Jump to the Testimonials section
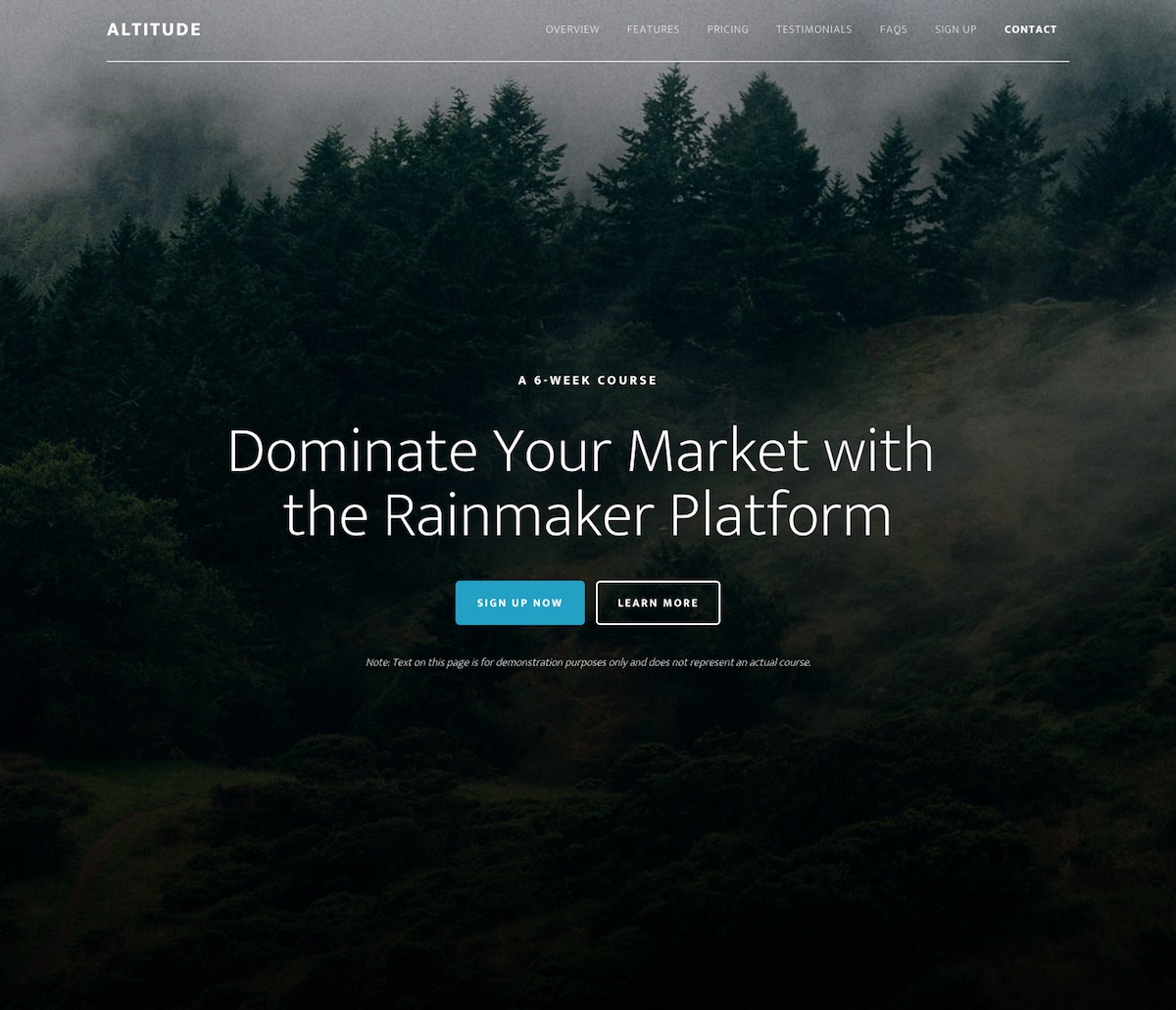 813,29
